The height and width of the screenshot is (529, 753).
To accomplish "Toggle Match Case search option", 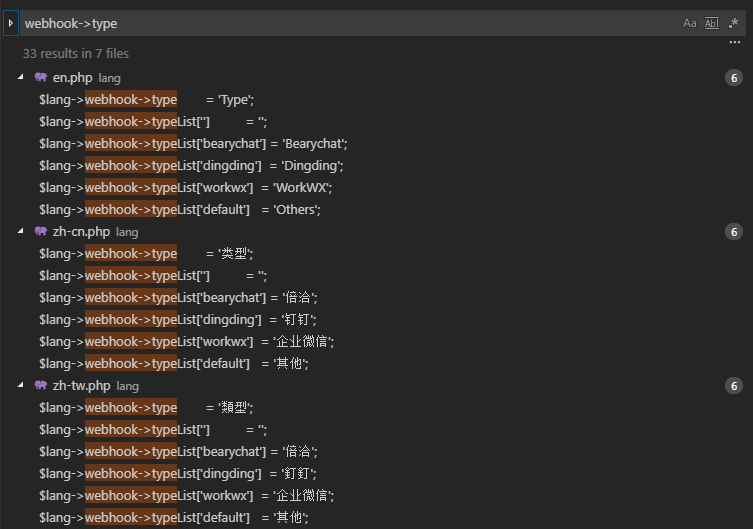I will pyautogui.click(x=690, y=23).
